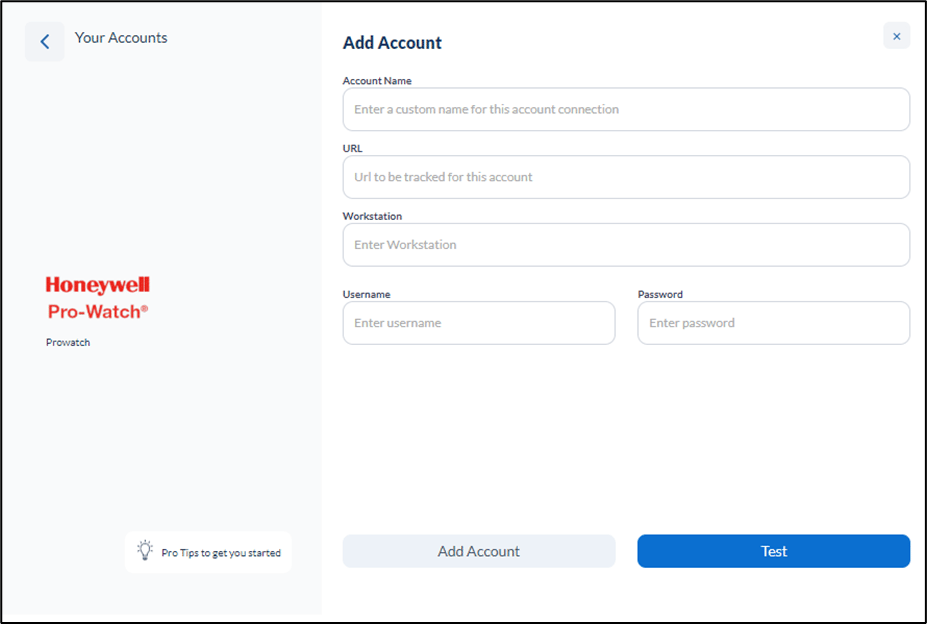
Task: Click the back arrow beside Your Accounts
Action: (x=44, y=41)
